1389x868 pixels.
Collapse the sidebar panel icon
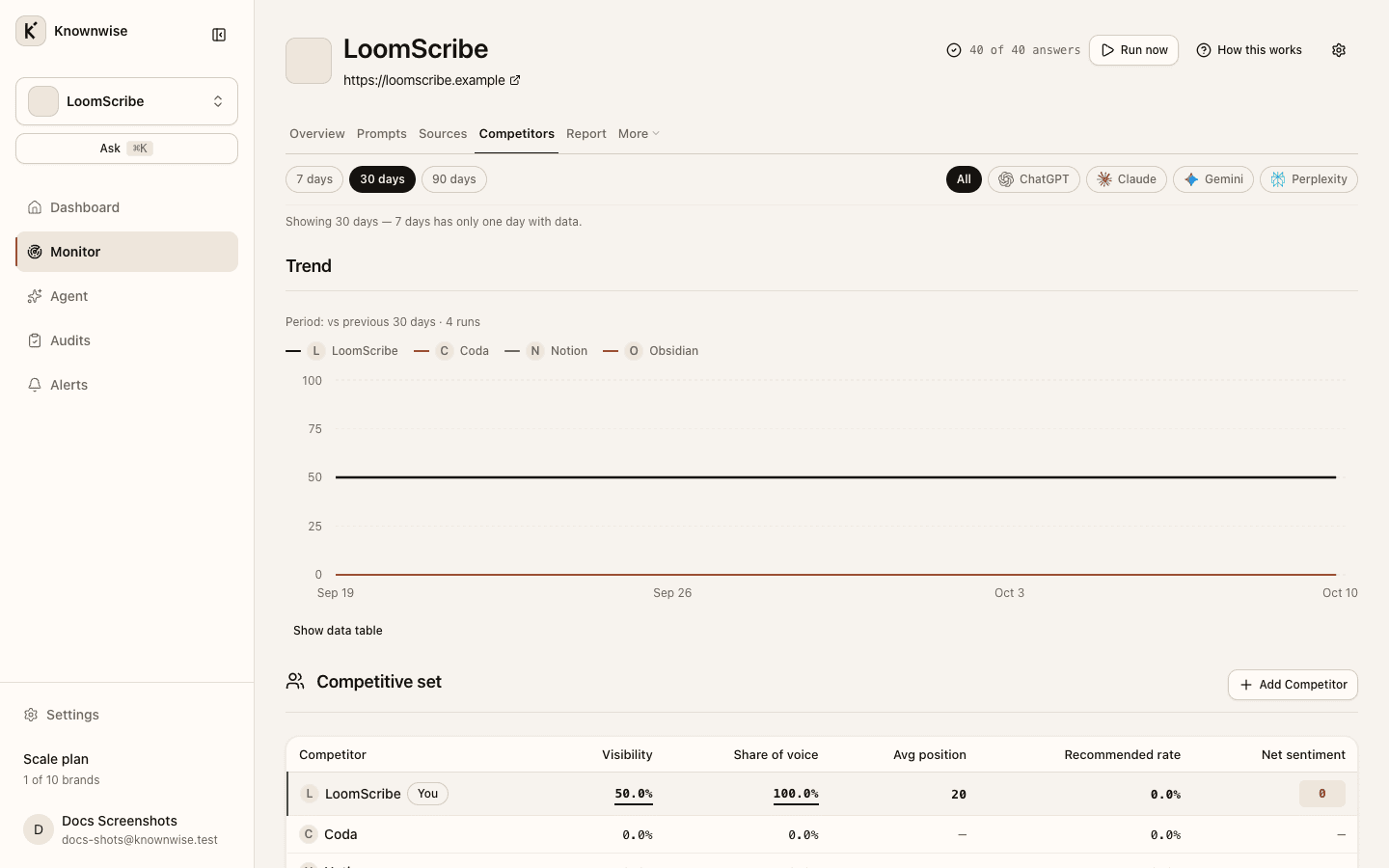click(219, 35)
